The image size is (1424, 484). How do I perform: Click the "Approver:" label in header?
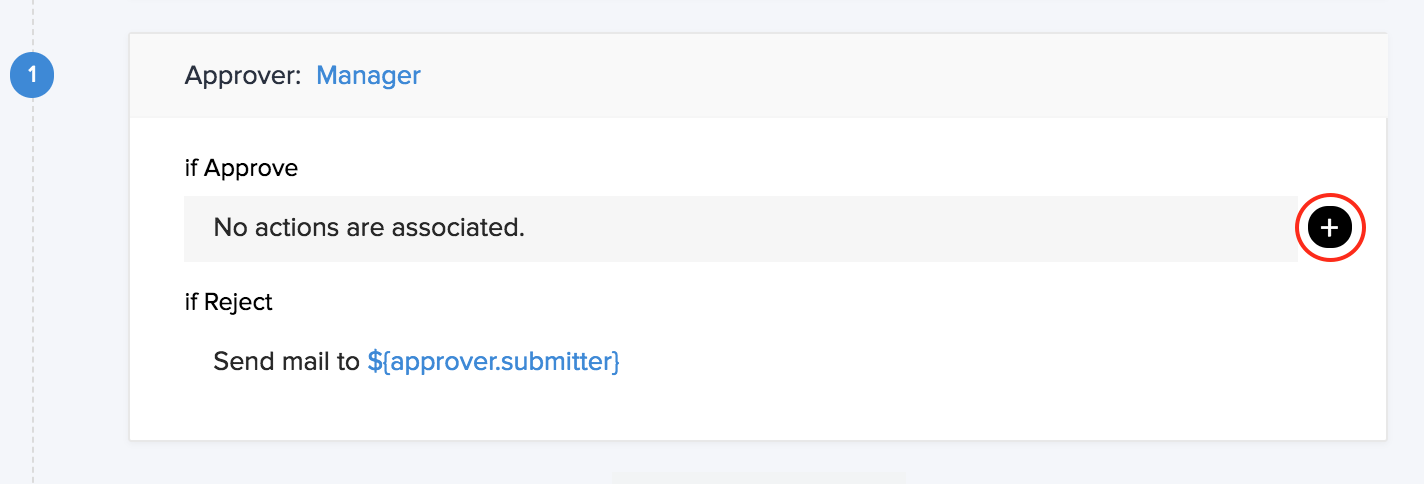coord(243,75)
